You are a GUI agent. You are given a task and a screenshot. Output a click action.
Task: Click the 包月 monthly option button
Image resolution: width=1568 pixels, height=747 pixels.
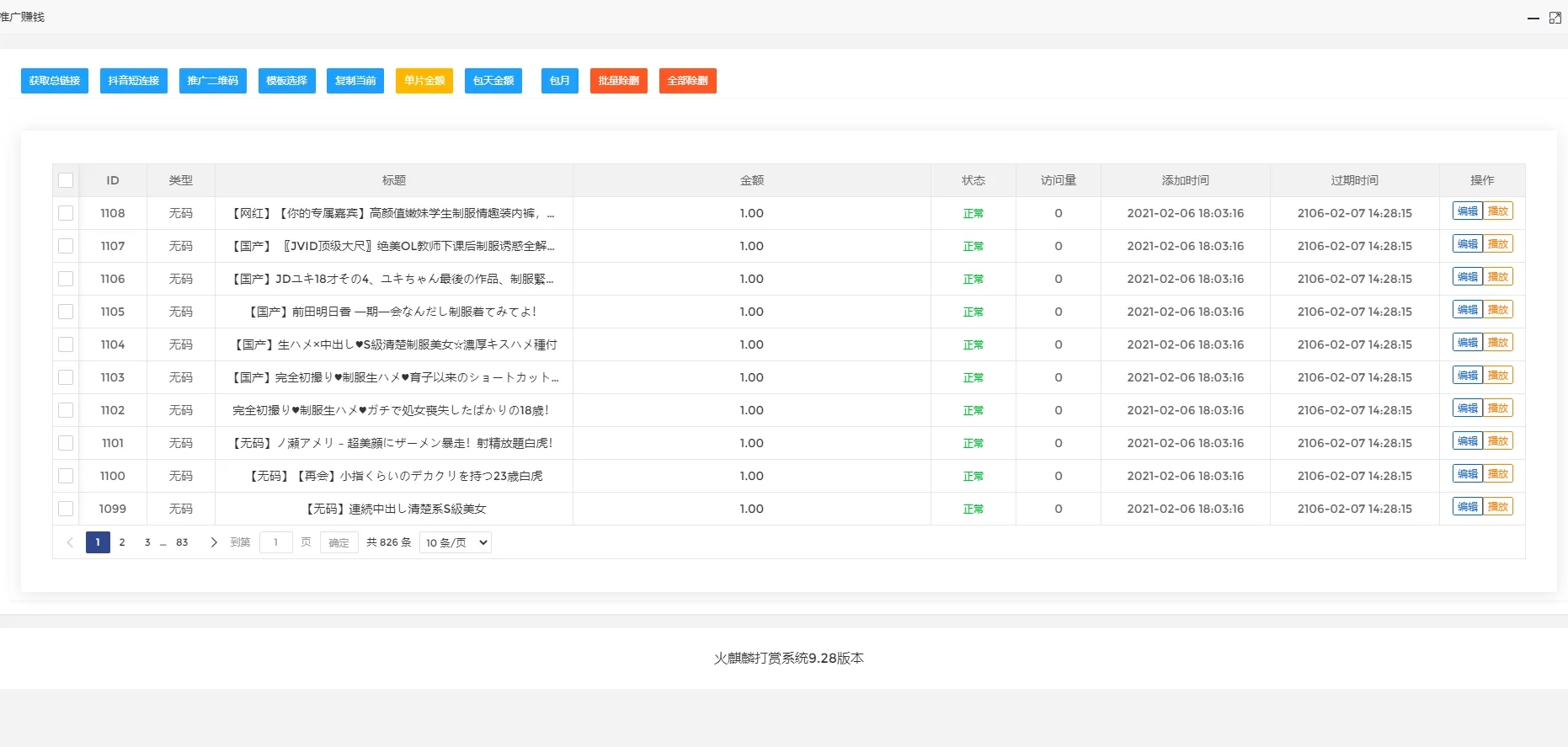[559, 81]
